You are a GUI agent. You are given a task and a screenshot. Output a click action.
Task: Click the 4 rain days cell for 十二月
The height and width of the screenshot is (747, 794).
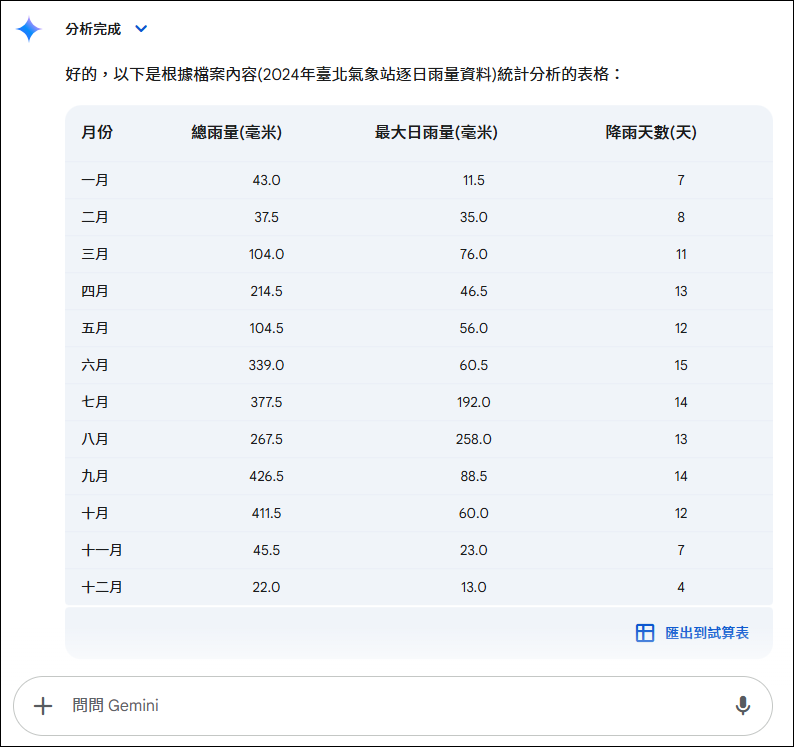coord(681,586)
